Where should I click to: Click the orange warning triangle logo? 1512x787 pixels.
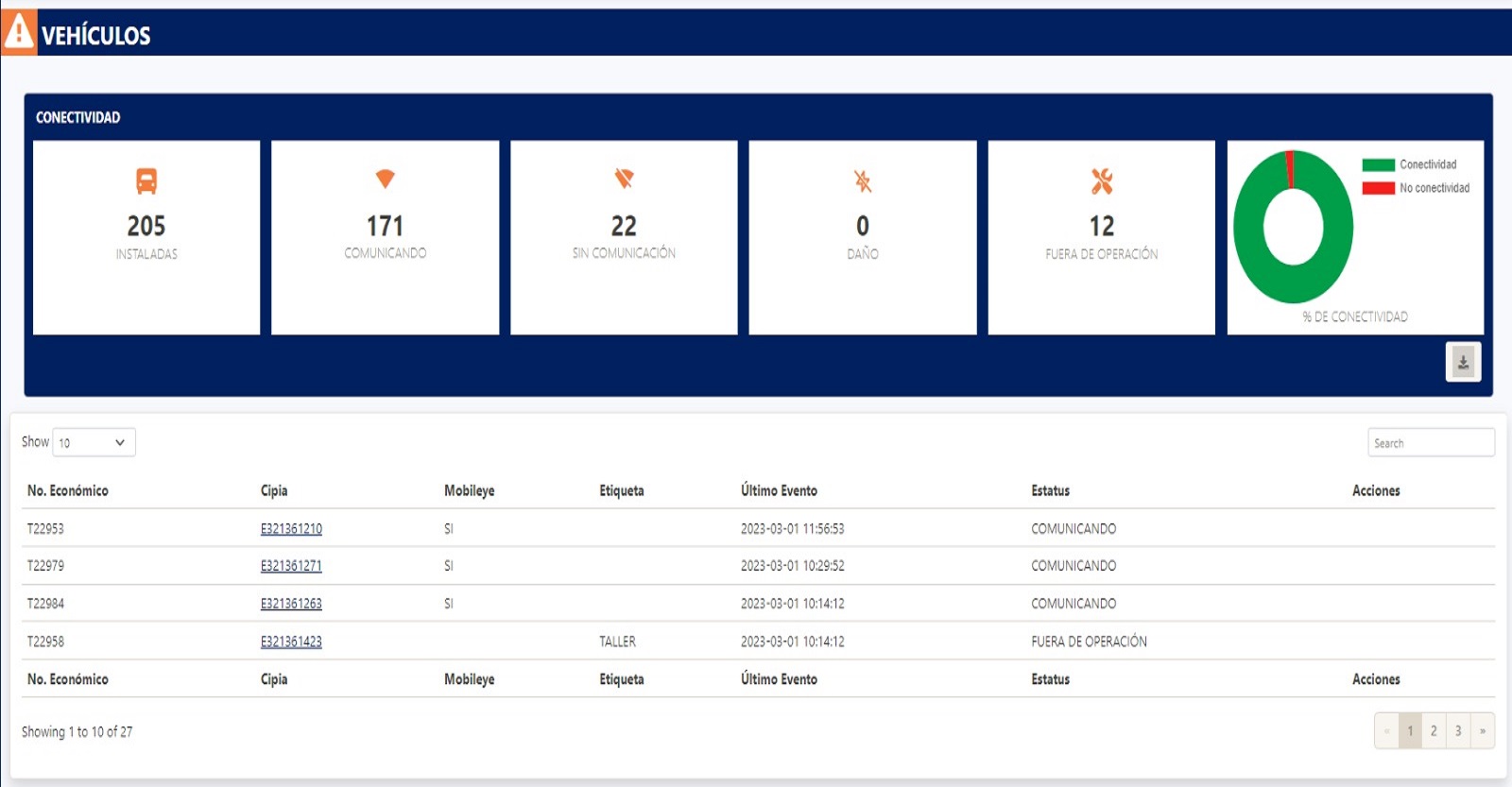[x=19, y=31]
